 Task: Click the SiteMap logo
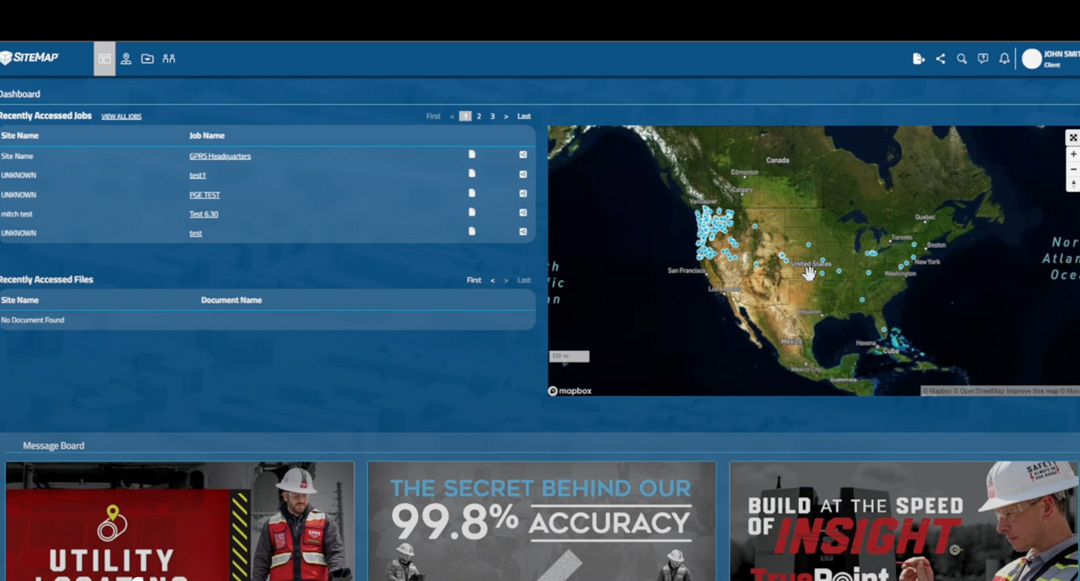pyautogui.click(x=30, y=58)
